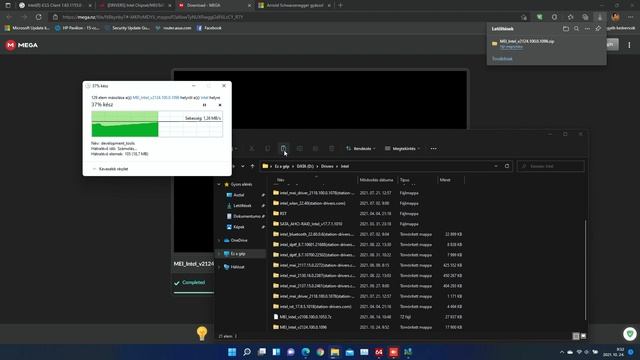Open Asztal in the navigation pane

[239, 195]
